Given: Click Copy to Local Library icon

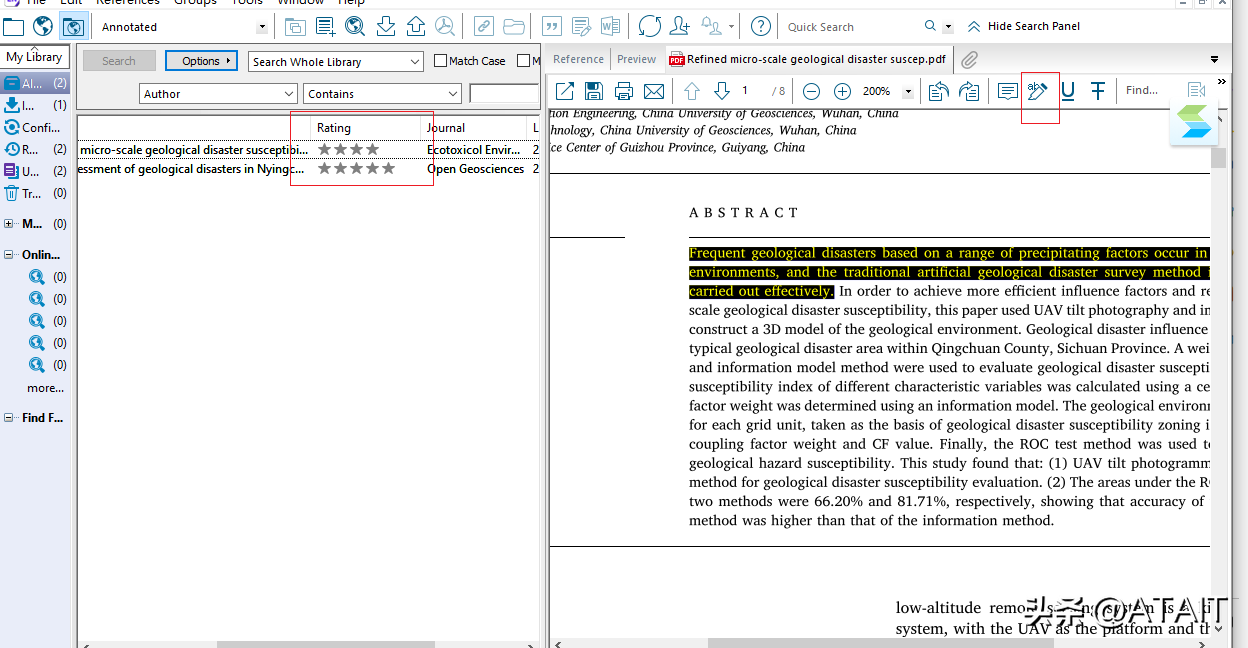Looking at the screenshot, I should click(295, 26).
